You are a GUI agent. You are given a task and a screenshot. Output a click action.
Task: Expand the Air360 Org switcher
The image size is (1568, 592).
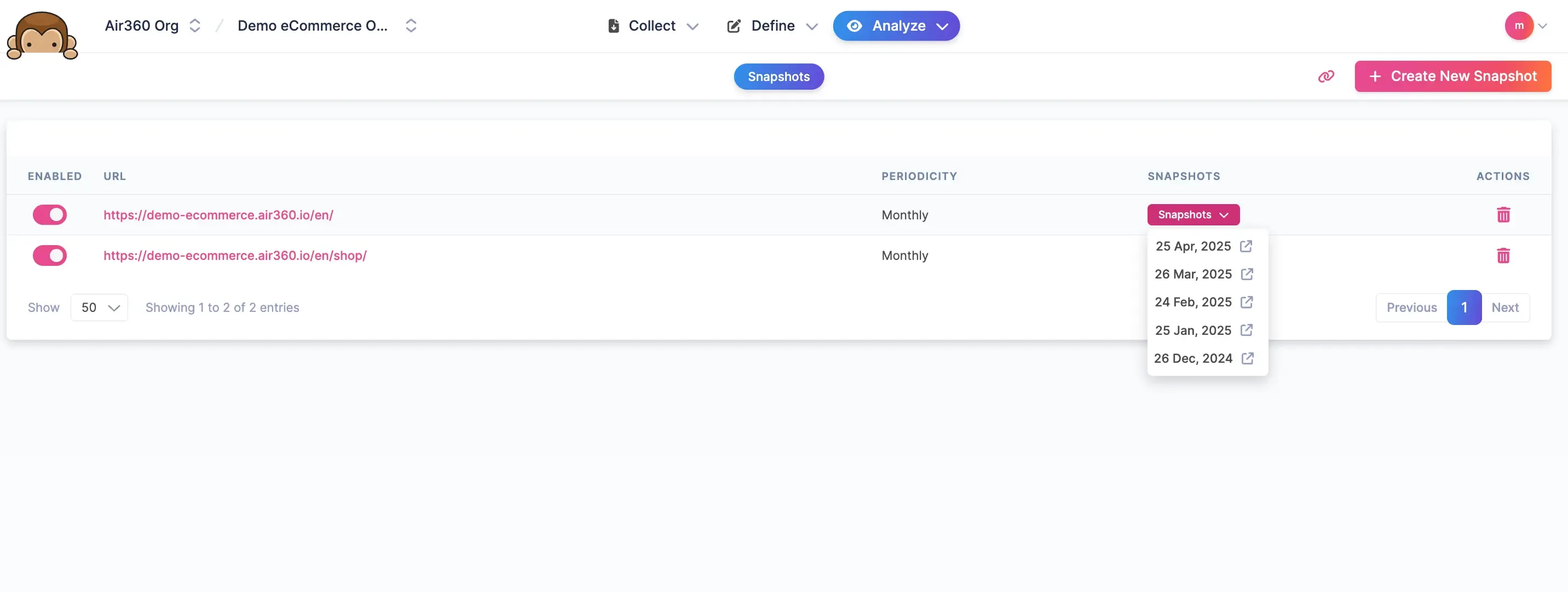click(195, 26)
